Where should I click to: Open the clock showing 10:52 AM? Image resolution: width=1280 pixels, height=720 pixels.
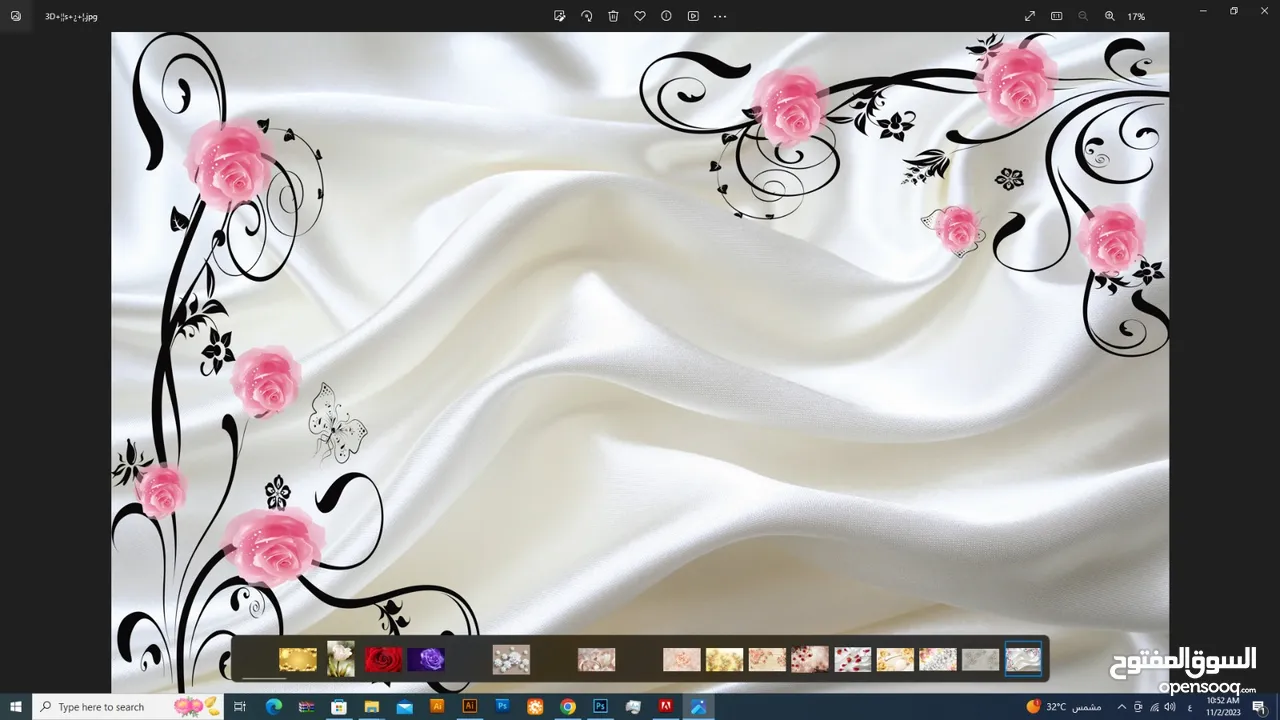click(x=1223, y=707)
